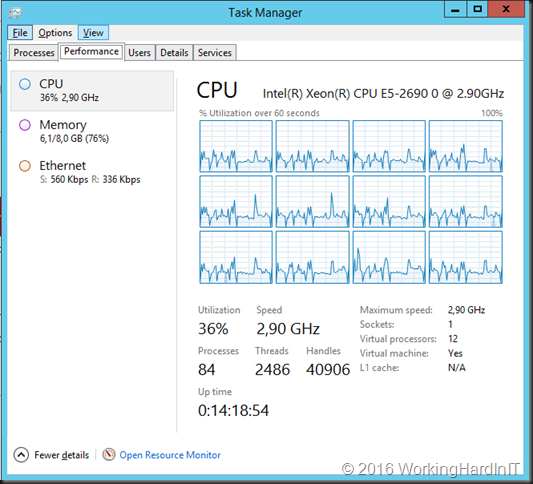Viewport: 533px width, 484px height.
Task: Select the Ethernet performance entry
Action: [x=92, y=173]
